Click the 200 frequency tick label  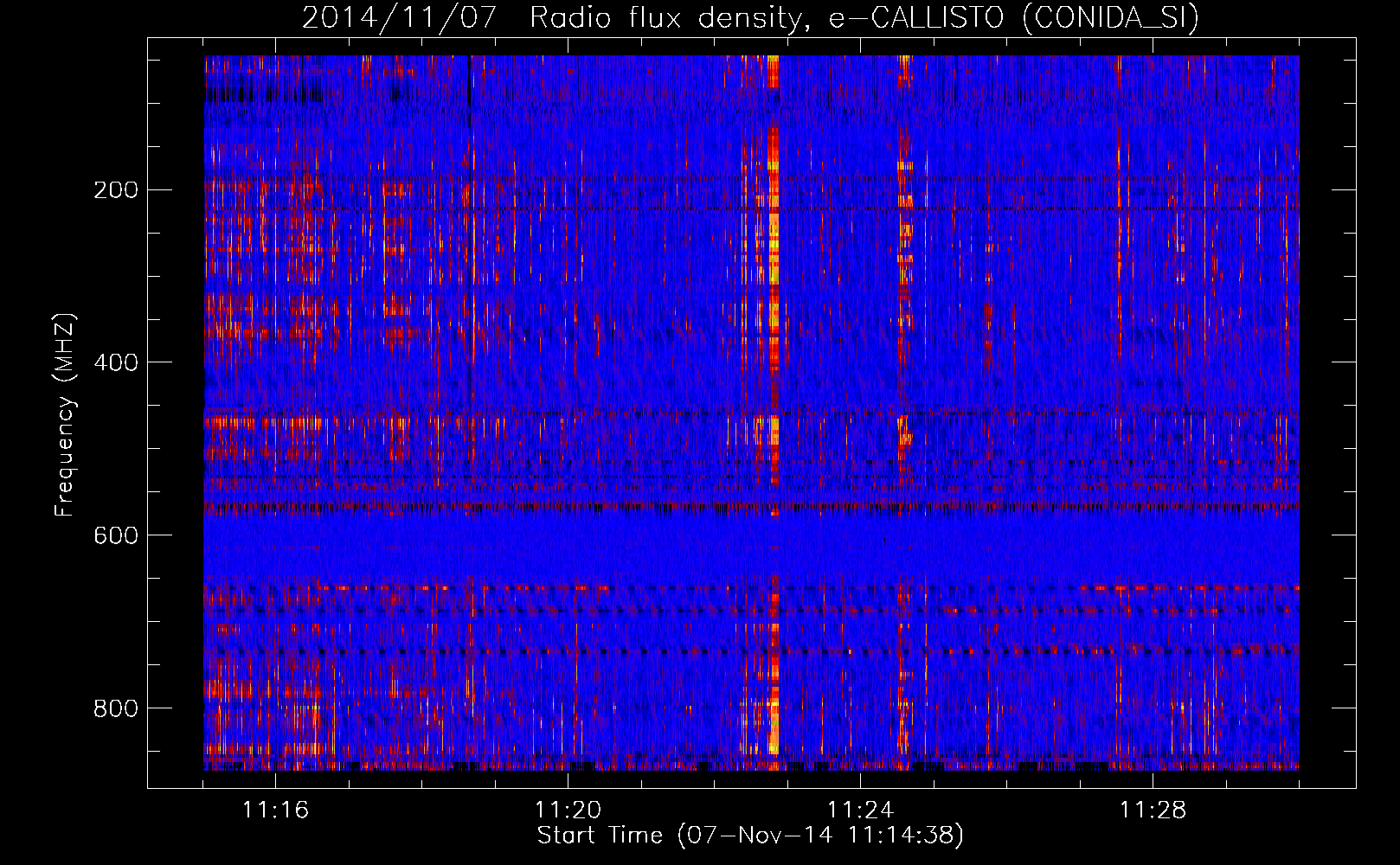click(x=115, y=190)
